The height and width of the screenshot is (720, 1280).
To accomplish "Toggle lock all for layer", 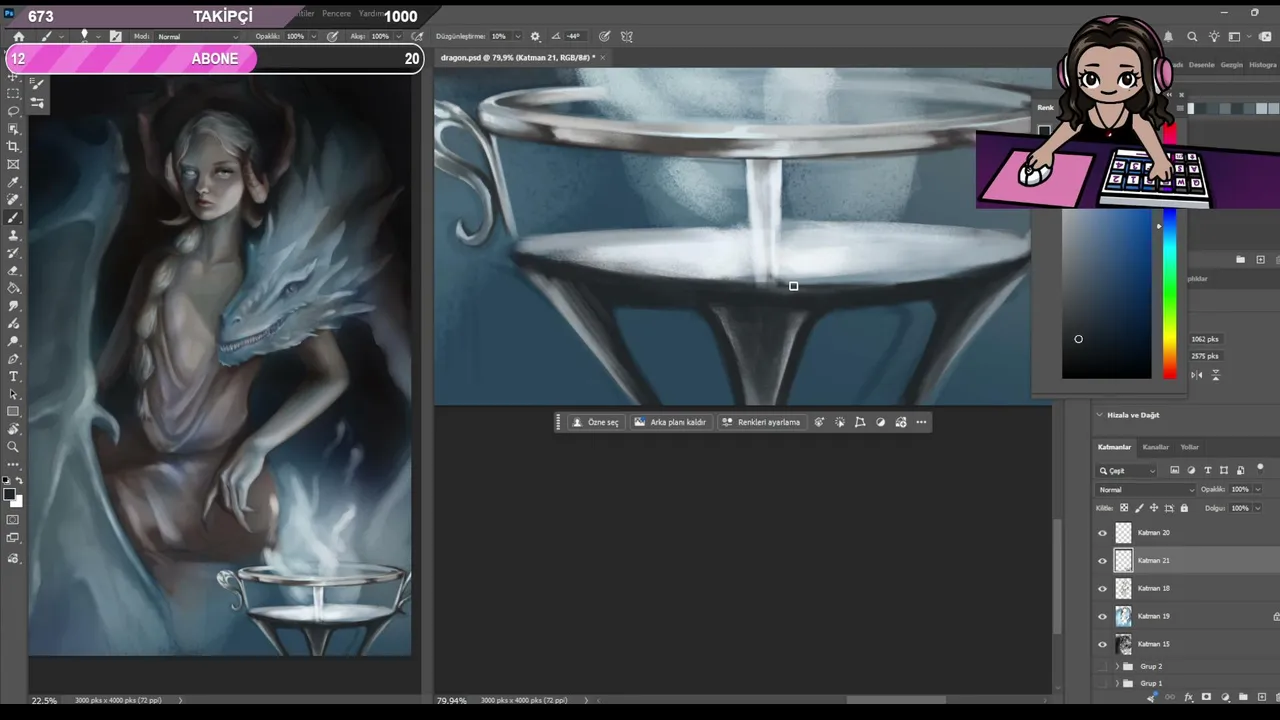I will click(x=1184, y=508).
